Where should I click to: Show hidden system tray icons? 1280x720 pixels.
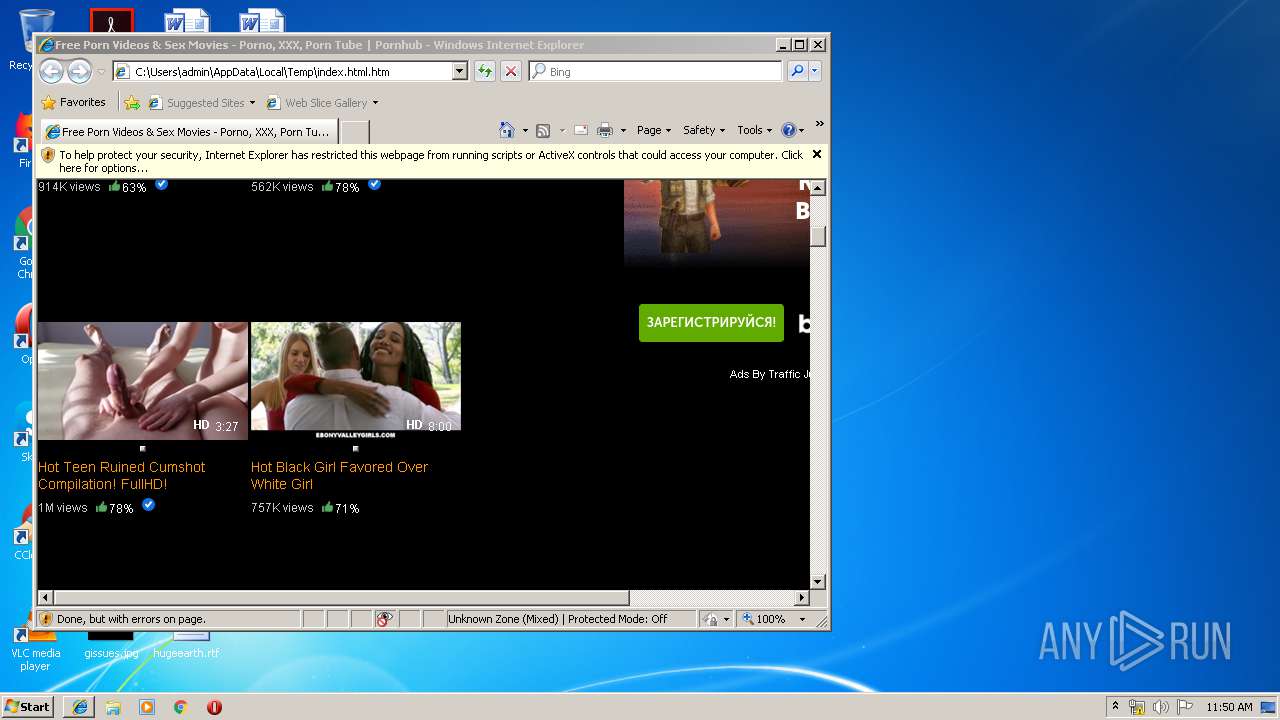click(1116, 707)
